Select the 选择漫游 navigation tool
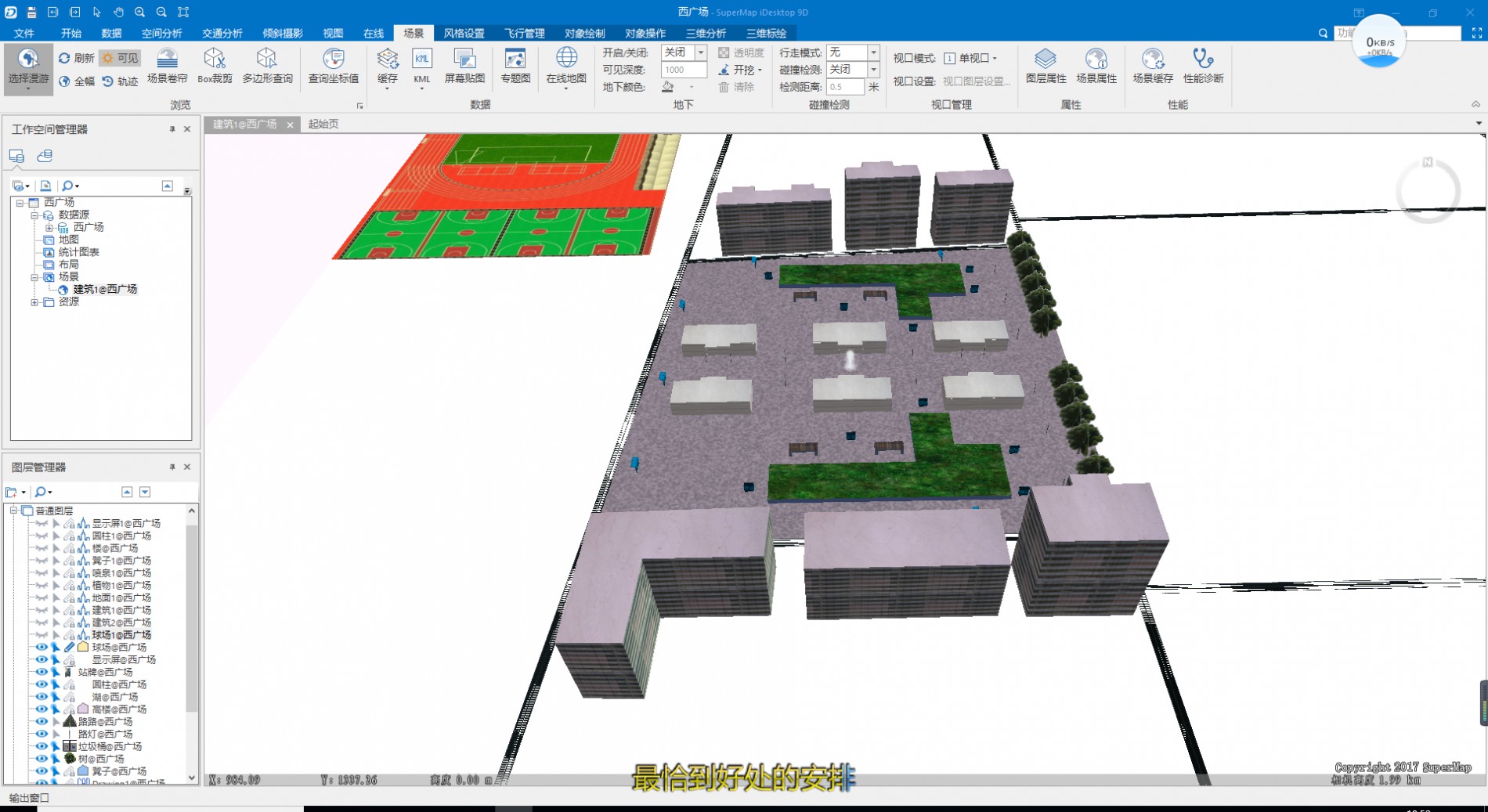This screenshot has height=812, width=1488. pyautogui.click(x=28, y=69)
